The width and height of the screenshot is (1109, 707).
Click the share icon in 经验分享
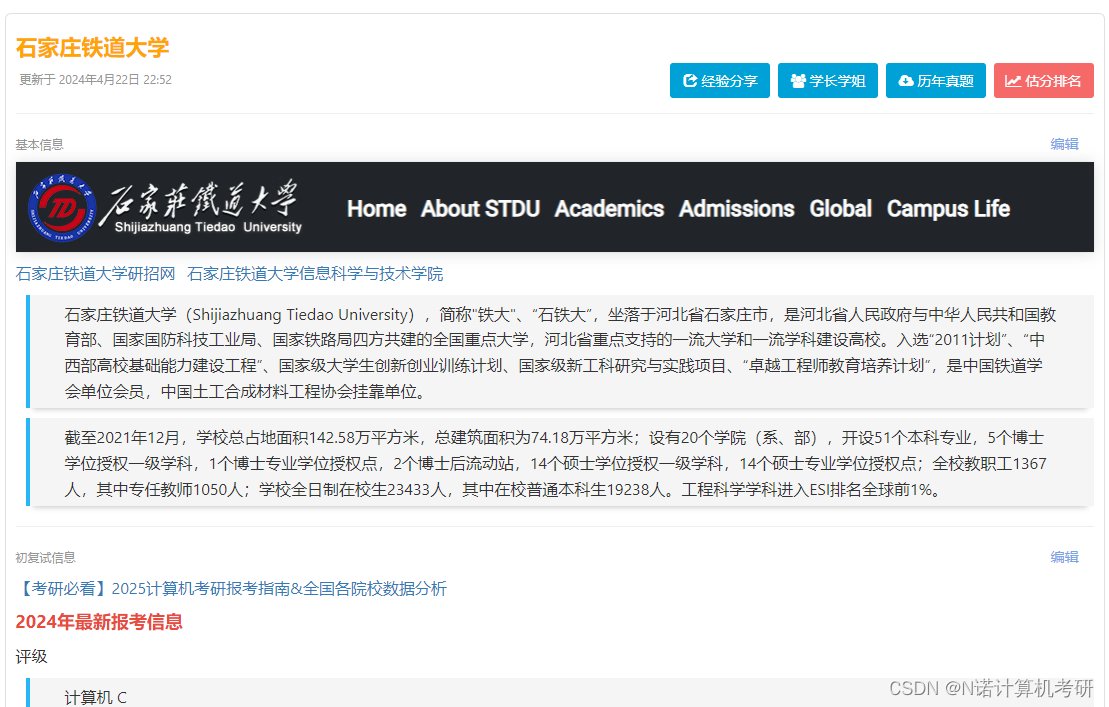[690, 81]
